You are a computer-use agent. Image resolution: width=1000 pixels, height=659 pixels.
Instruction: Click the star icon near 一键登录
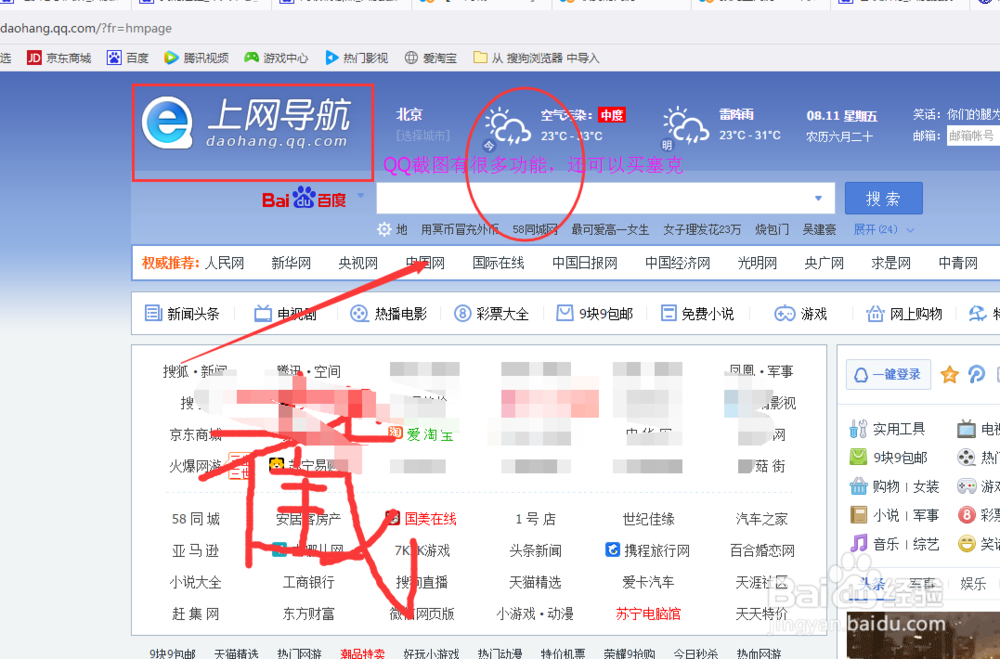950,375
